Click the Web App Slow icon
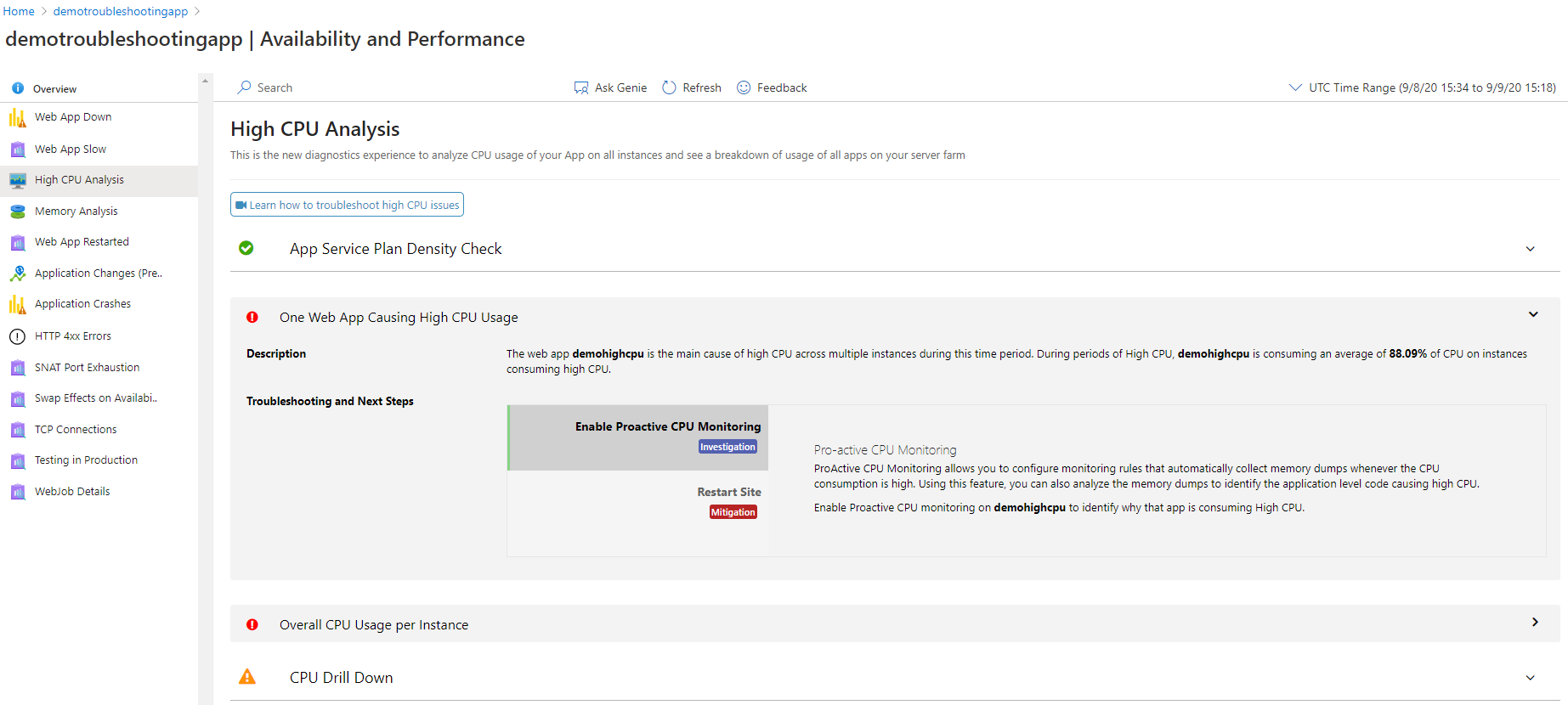The height and width of the screenshot is (705, 1568). (x=18, y=149)
